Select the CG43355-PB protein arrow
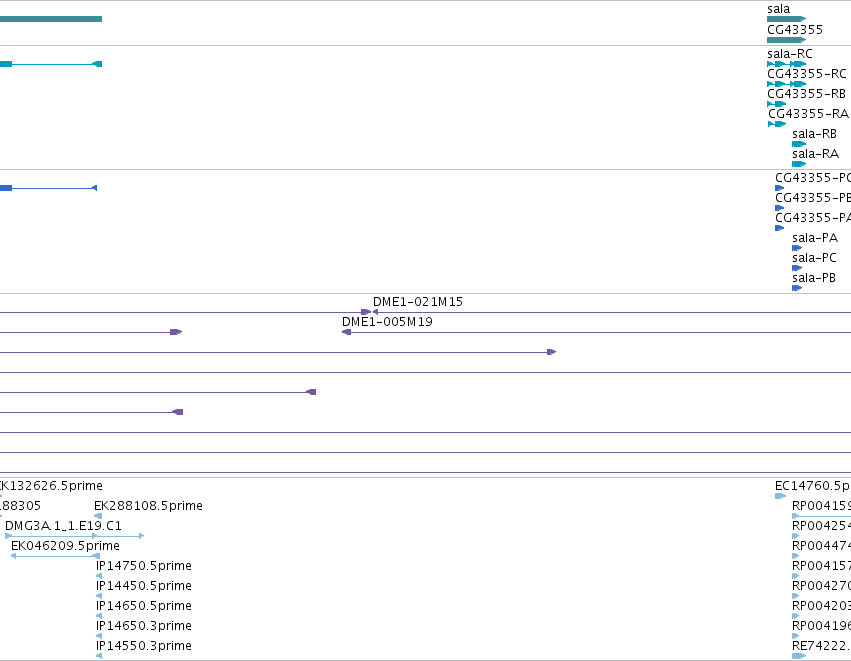This screenshot has height=661, width=851. [x=779, y=208]
